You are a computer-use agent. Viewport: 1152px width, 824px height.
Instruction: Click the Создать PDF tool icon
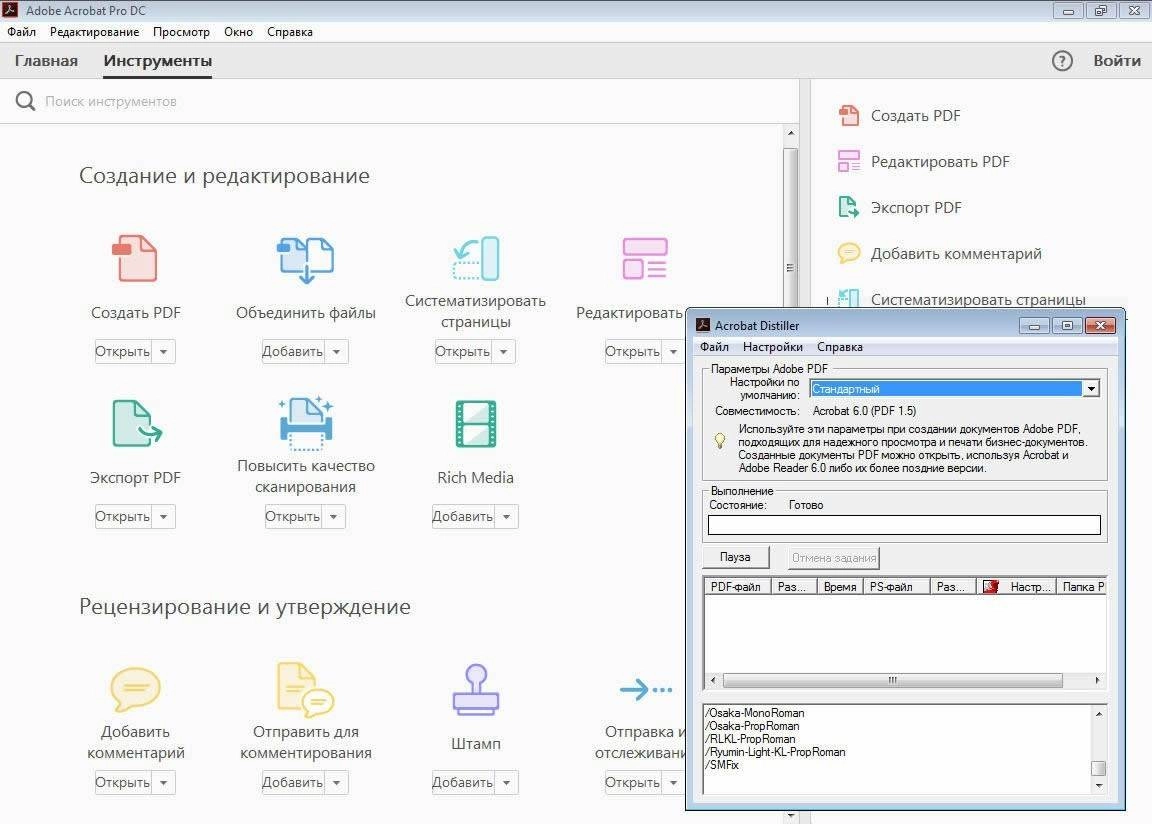point(135,259)
